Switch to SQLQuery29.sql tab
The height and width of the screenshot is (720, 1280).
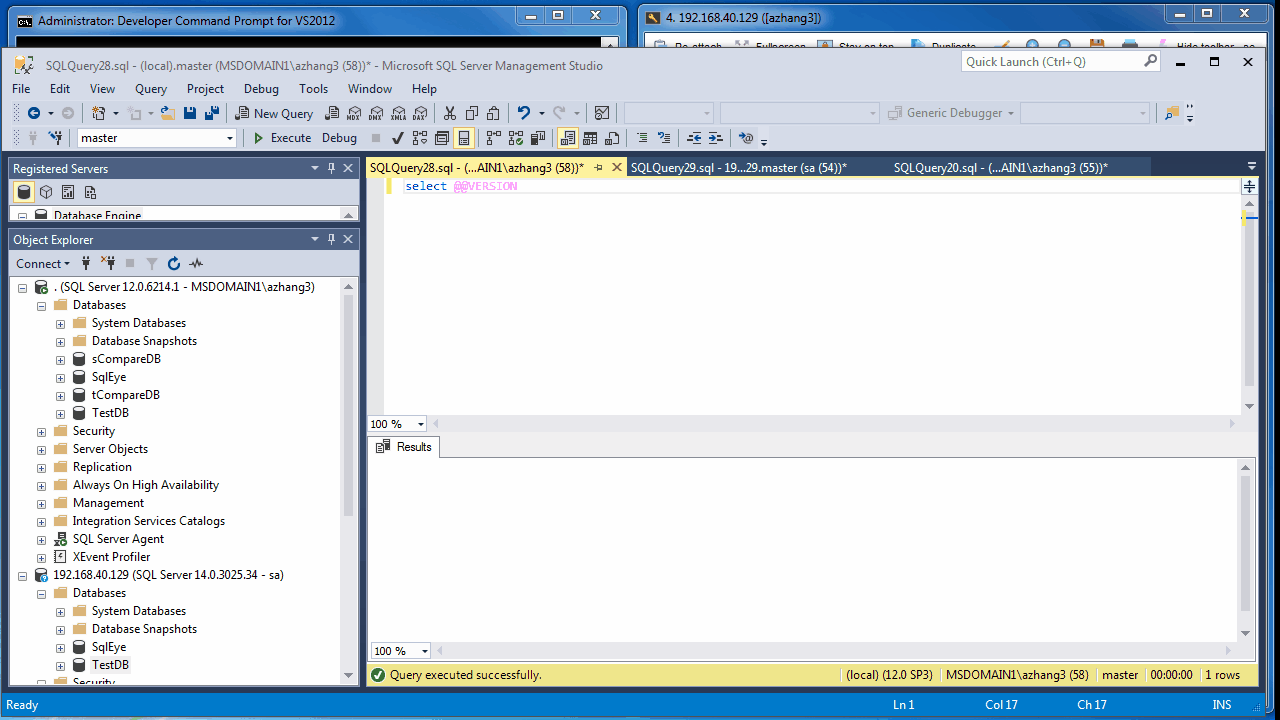pos(739,168)
